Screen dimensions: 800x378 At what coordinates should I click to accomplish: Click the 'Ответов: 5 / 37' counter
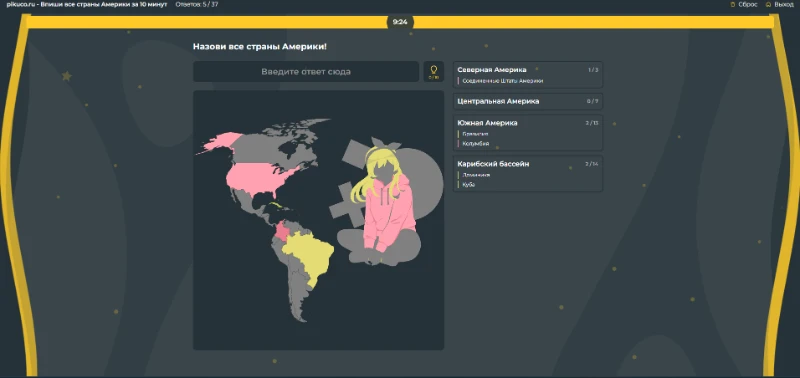197,4
